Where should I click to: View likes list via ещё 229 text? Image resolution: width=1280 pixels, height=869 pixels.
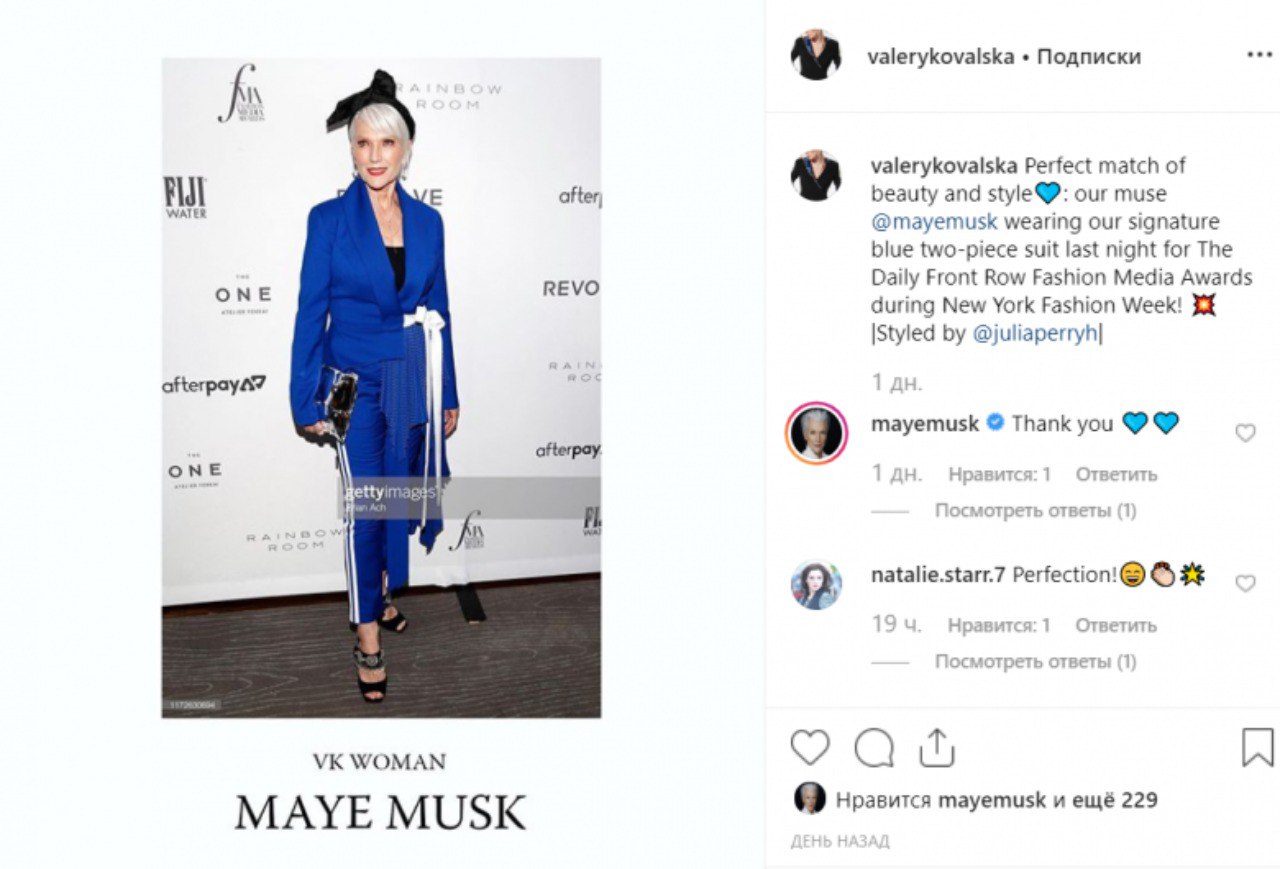click(1115, 799)
